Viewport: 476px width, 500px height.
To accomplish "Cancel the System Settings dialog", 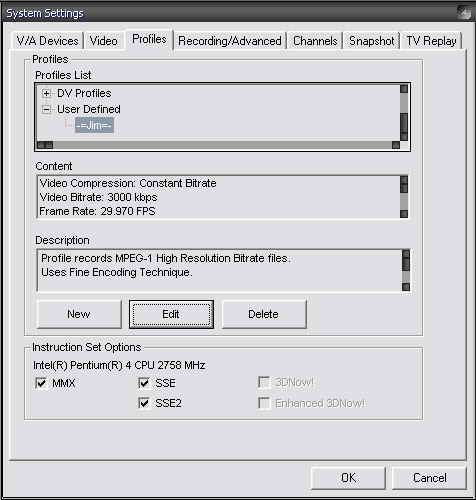I will click(429, 478).
